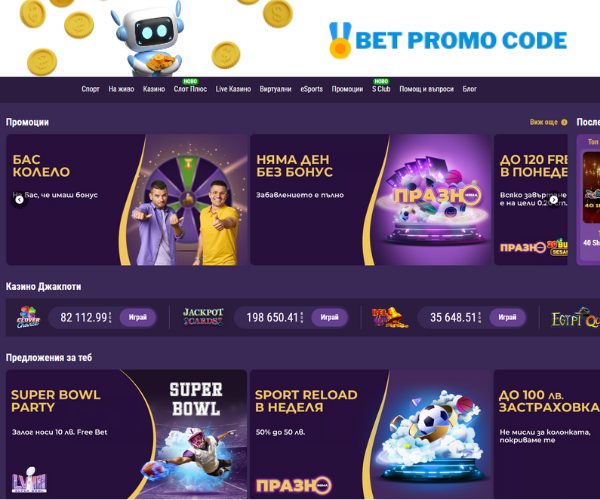
Task: Click the Bell Link jackpot logo
Action: point(389,318)
